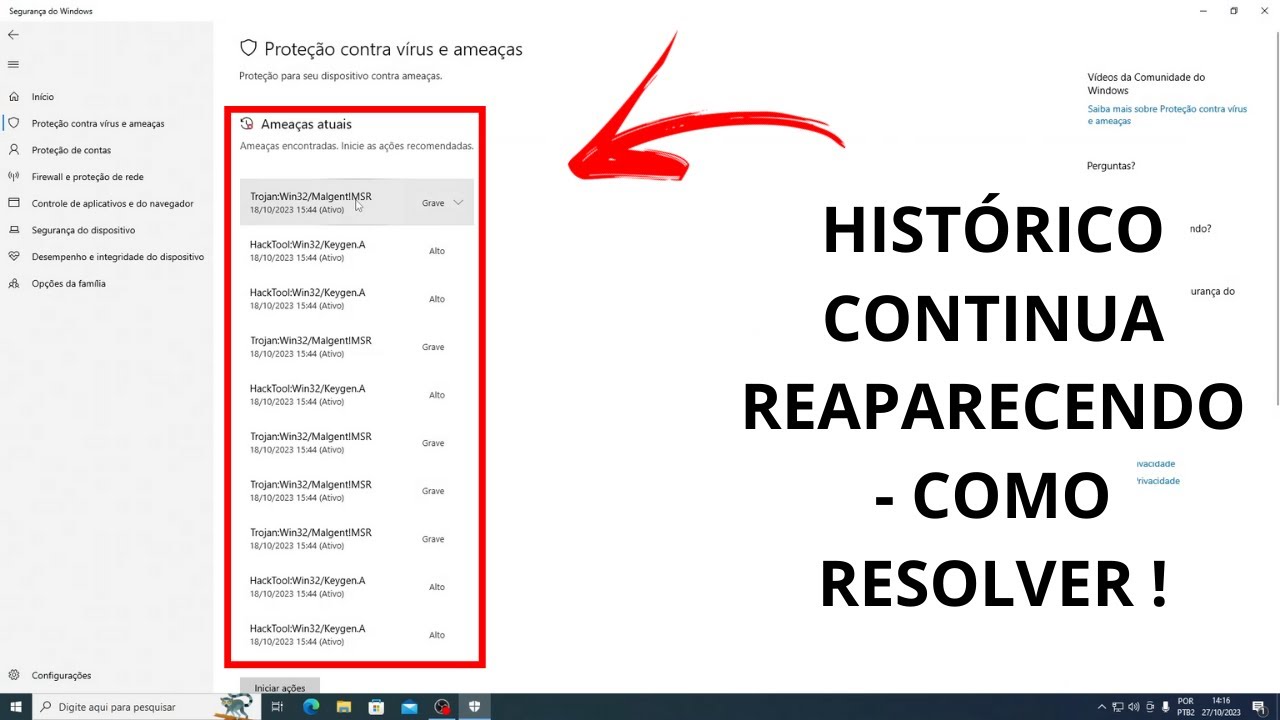Click the POR PTB2 language indicator
The height and width of the screenshot is (720, 1280).
pos(1186,707)
